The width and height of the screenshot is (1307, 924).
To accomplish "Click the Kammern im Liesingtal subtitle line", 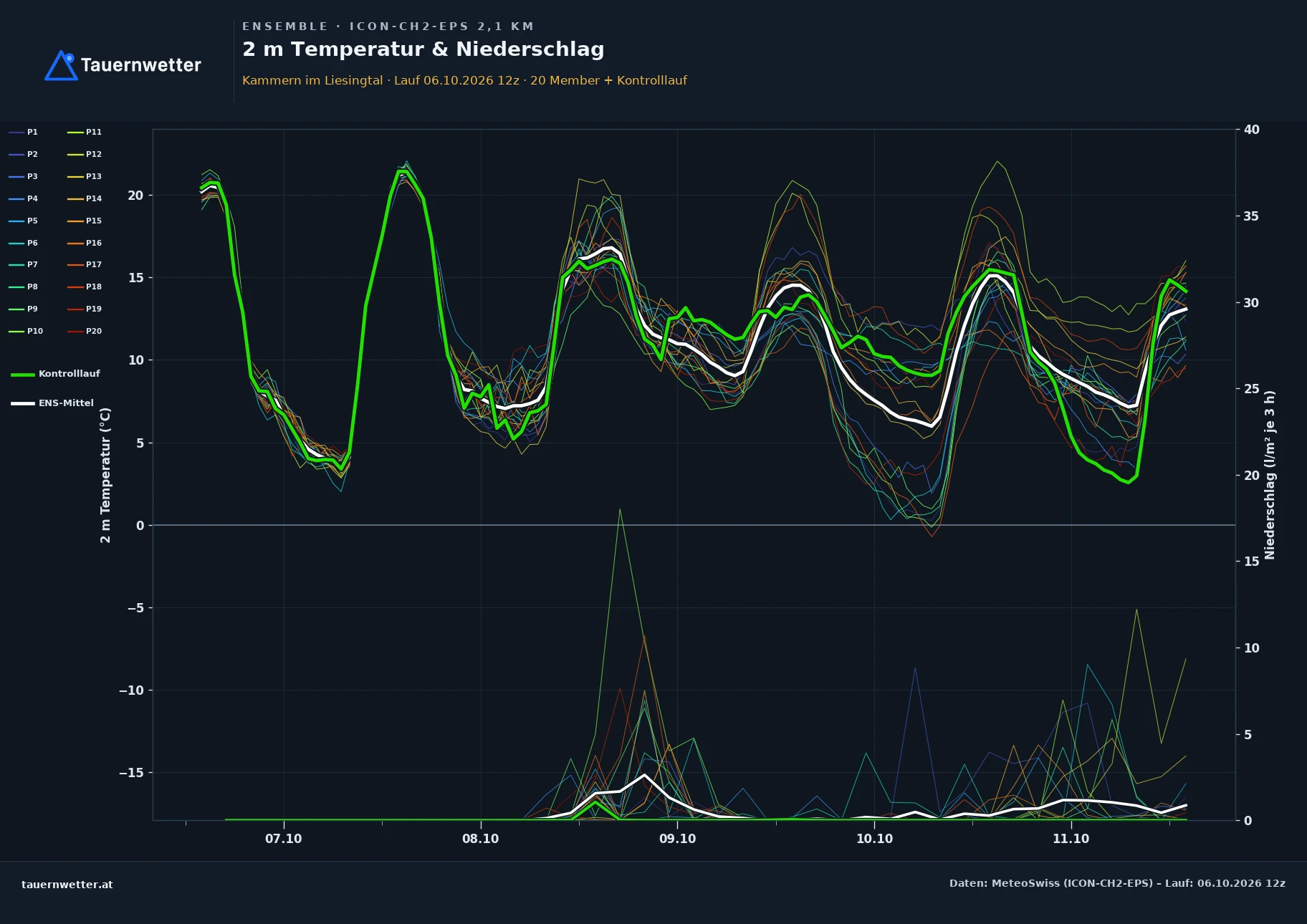I will (464, 80).
